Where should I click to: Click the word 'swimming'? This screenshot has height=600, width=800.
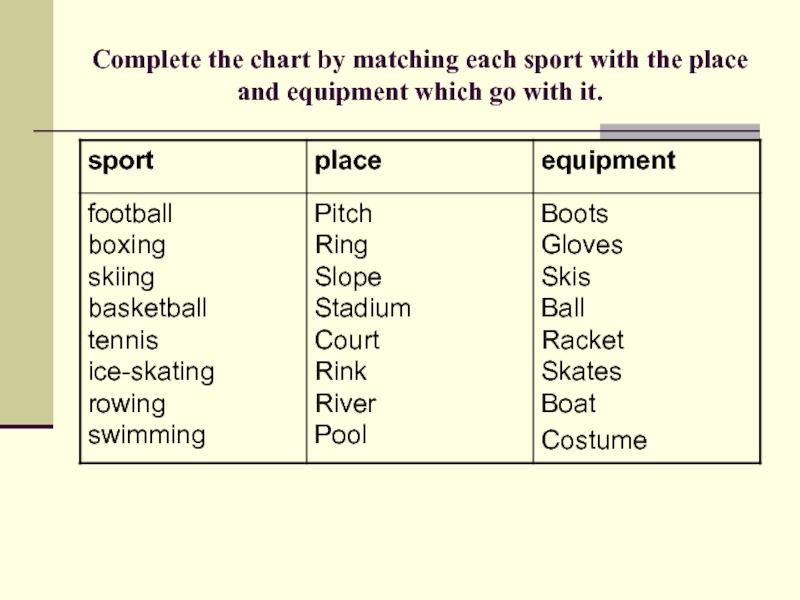tap(147, 435)
